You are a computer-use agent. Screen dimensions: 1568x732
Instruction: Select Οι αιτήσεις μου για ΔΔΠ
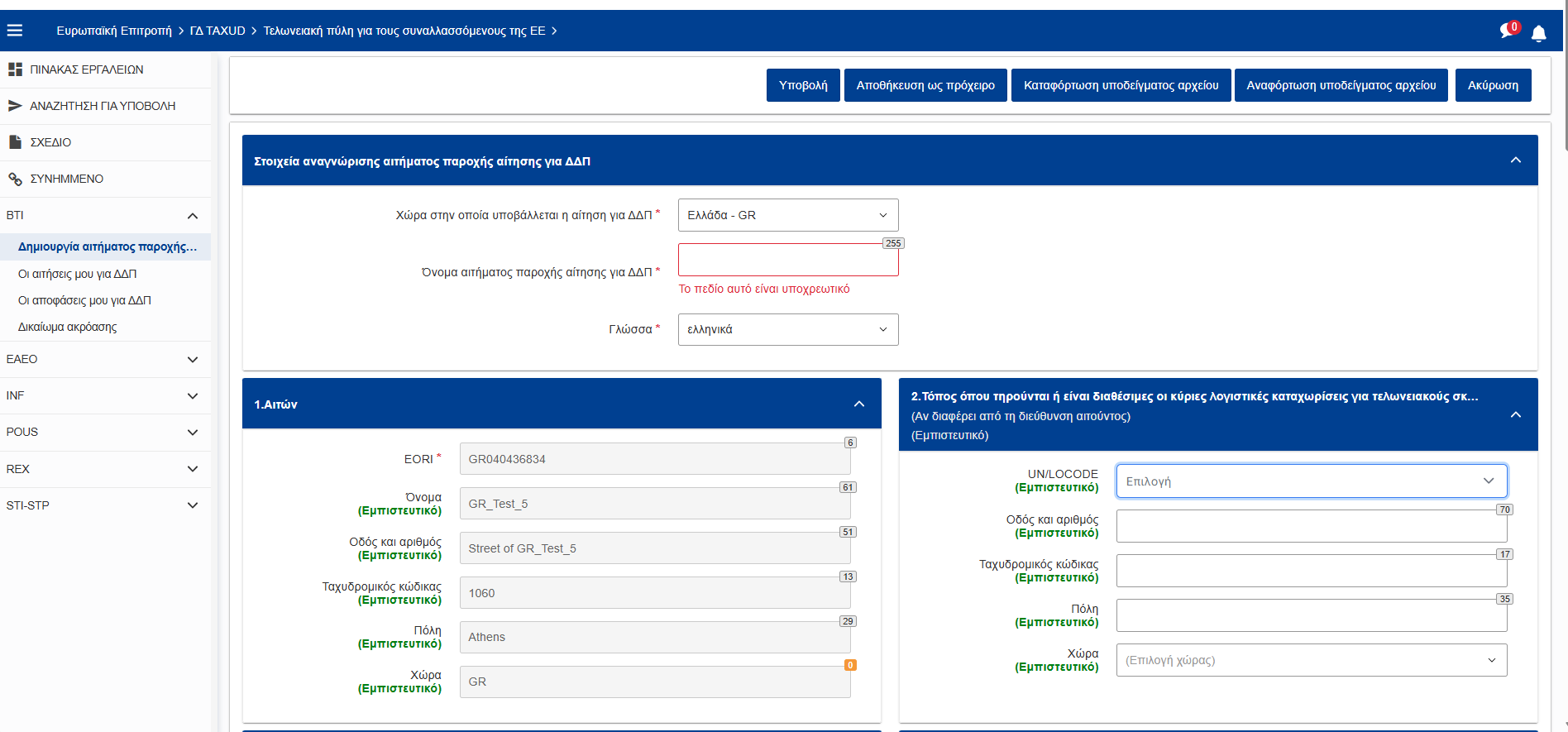tap(77, 274)
